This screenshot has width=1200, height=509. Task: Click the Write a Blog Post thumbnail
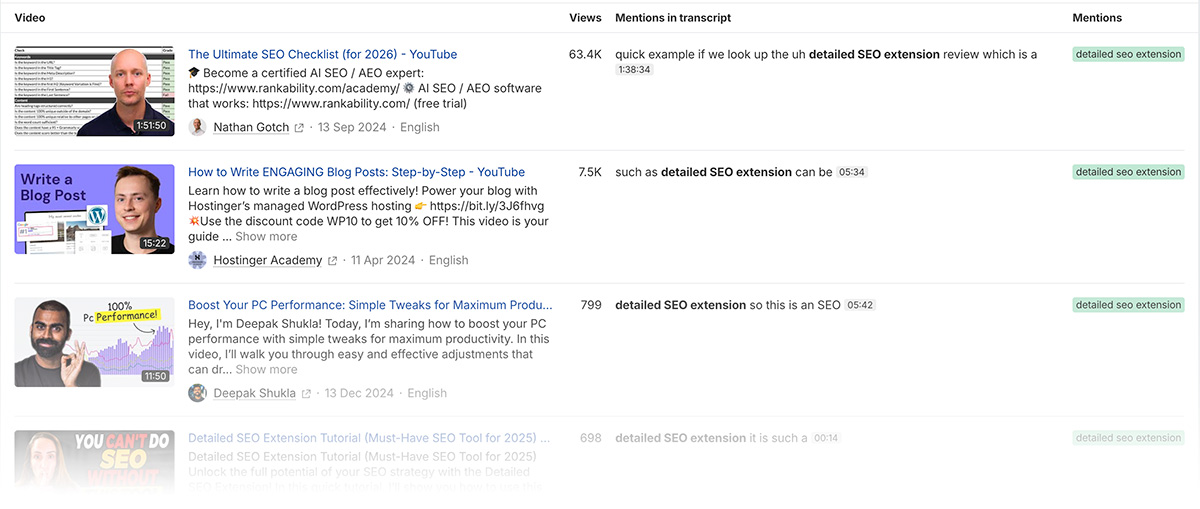tap(94, 209)
